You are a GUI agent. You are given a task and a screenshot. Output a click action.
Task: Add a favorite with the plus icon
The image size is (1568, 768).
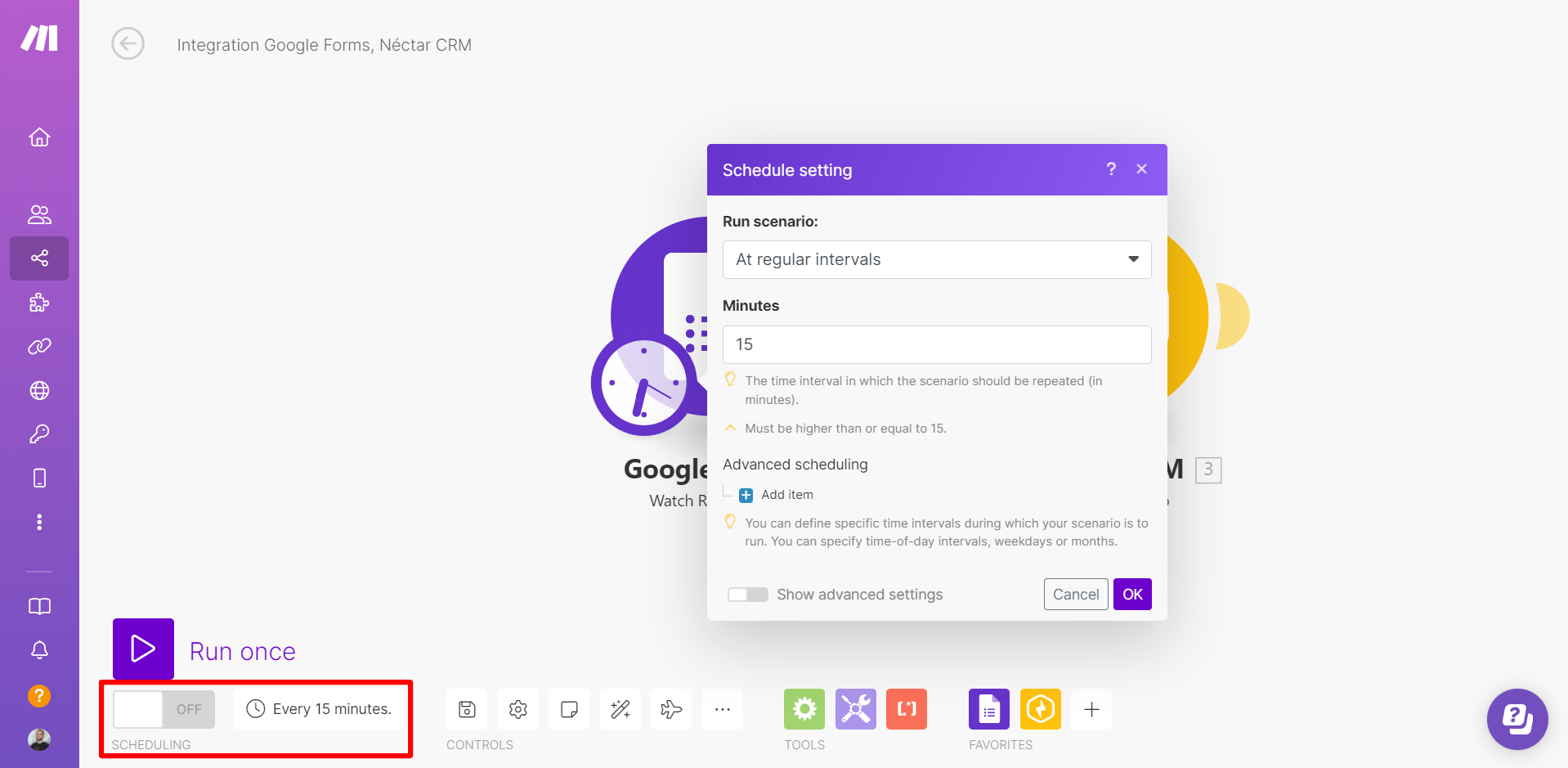coord(1091,709)
